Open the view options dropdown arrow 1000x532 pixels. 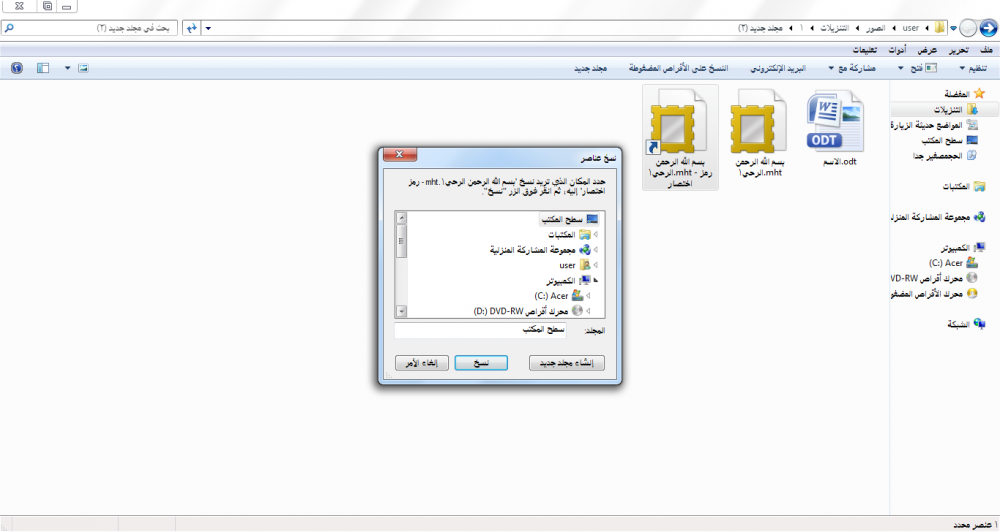coord(68,68)
